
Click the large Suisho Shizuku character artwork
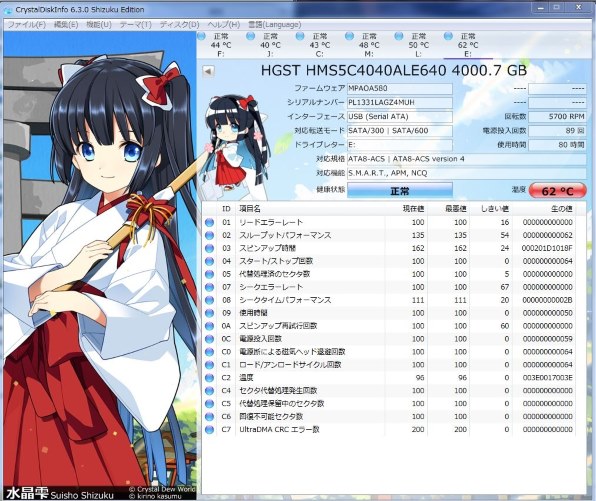pyautogui.click(x=100, y=262)
